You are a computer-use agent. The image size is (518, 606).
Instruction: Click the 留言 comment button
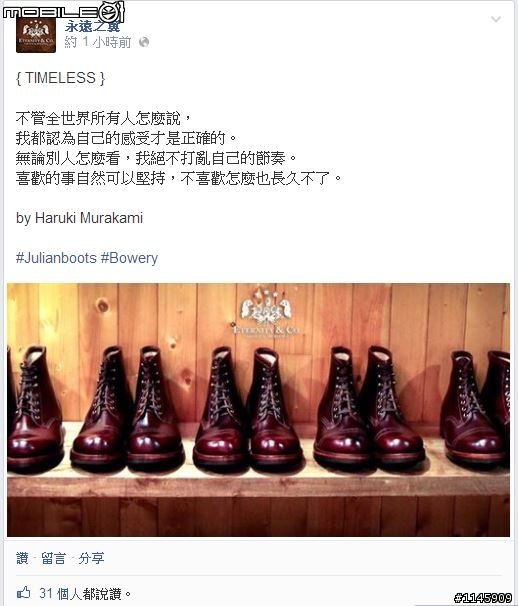(53, 558)
